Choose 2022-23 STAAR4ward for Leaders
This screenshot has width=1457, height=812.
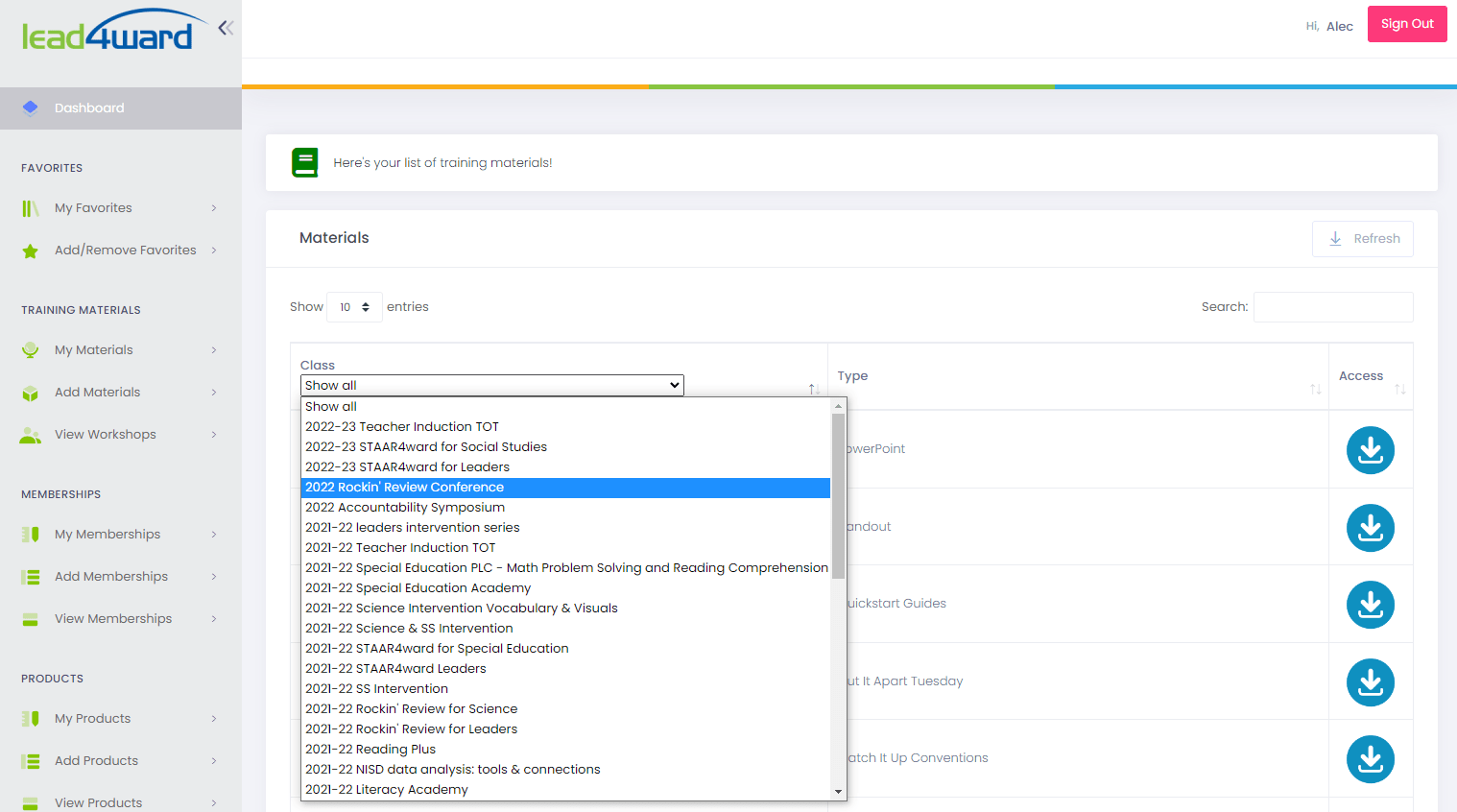click(x=565, y=467)
